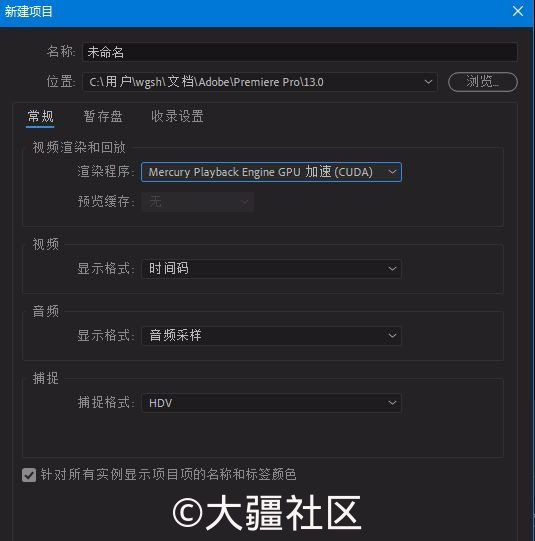Screen dimensions: 535x541
Task: Click the chevron on the HDV dropdown
Action: [392, 403]
